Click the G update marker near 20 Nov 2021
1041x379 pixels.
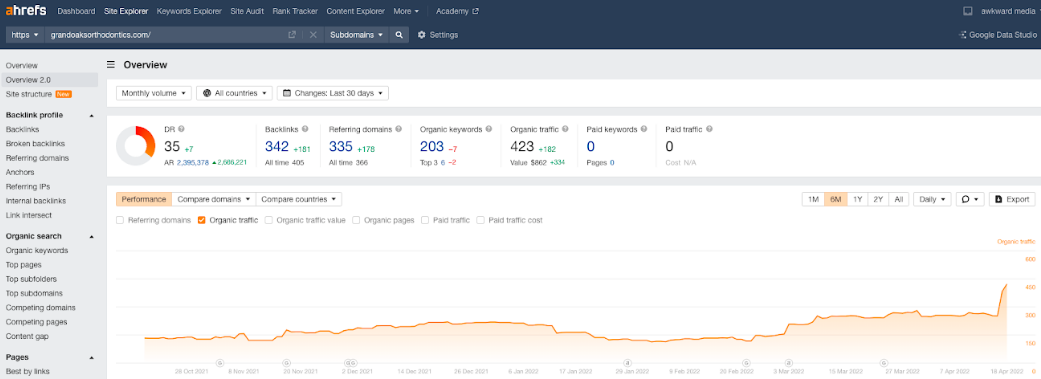tap(286, 362)
